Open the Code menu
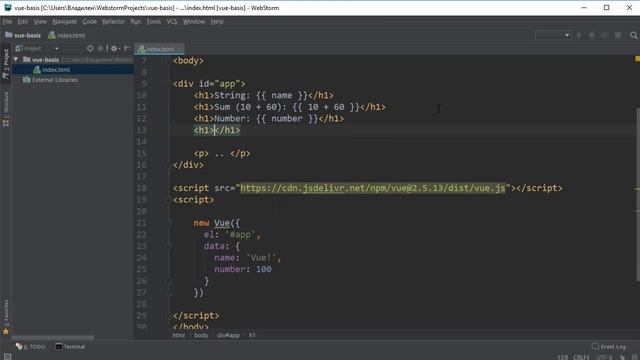The image size is (640, 360). point(89,22)
